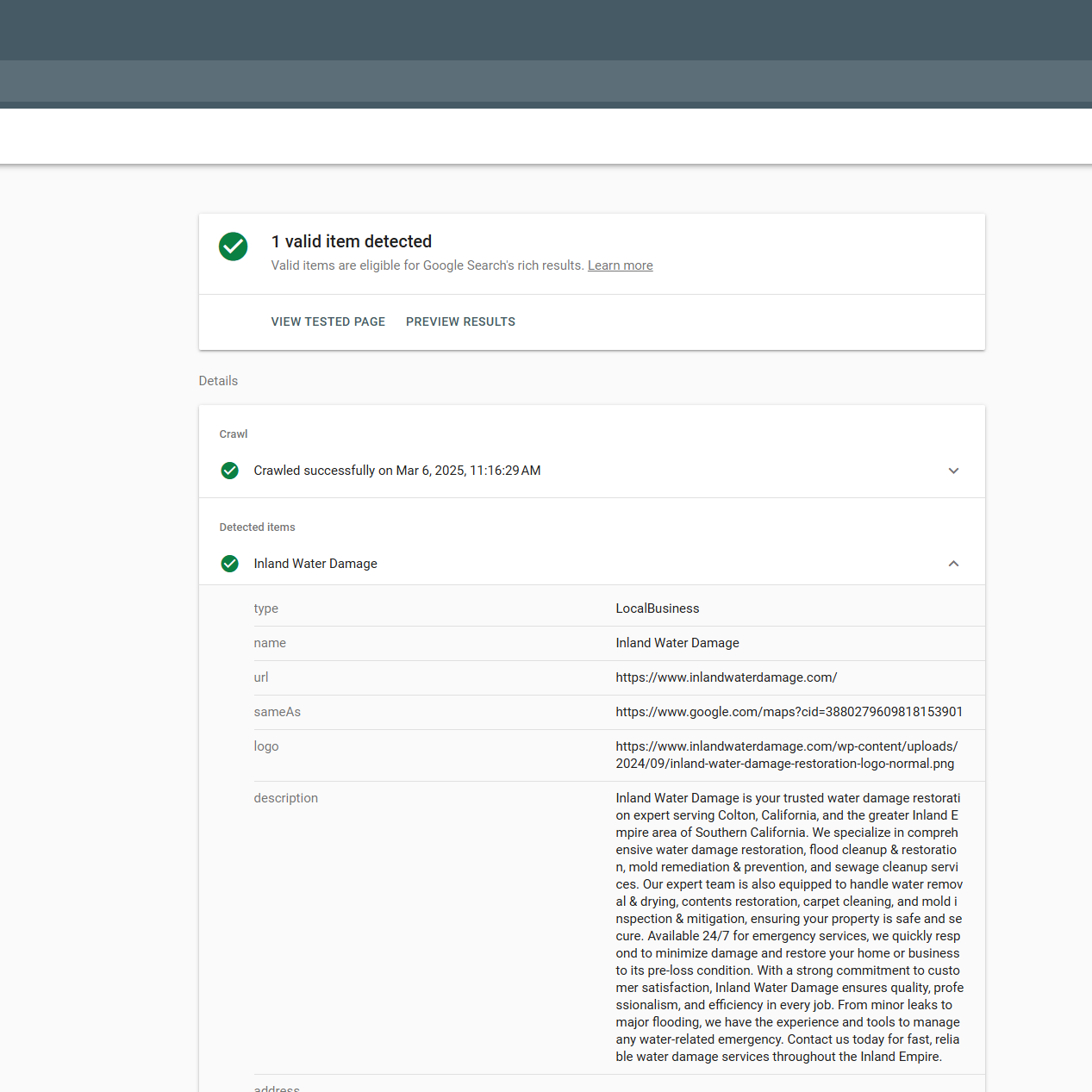Click the sameAs Google Maps cid value
Screen dimensions: 1092x1092
click(789, 712)
